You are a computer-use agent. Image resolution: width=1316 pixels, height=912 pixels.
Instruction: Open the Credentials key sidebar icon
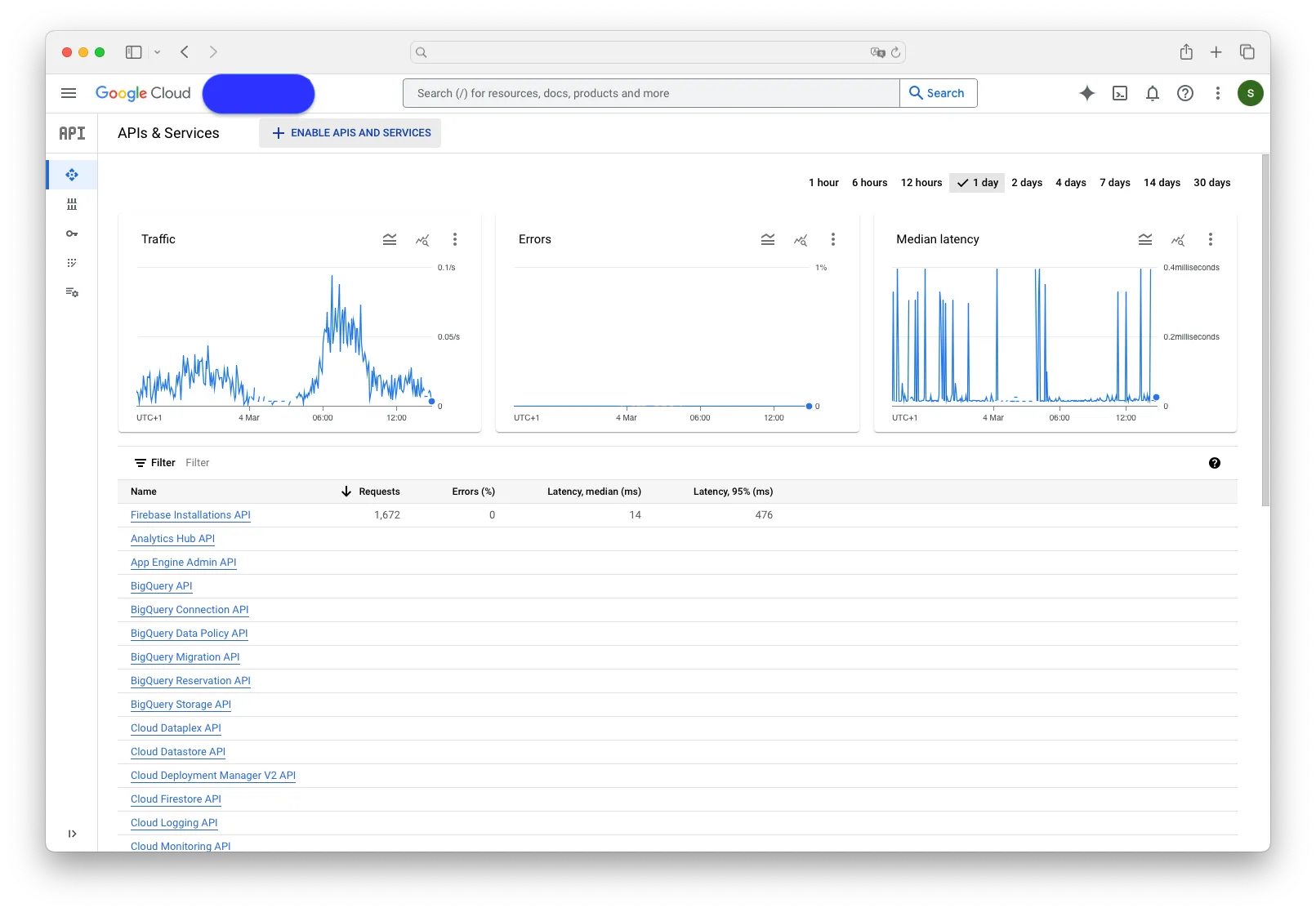click(72, 234)
